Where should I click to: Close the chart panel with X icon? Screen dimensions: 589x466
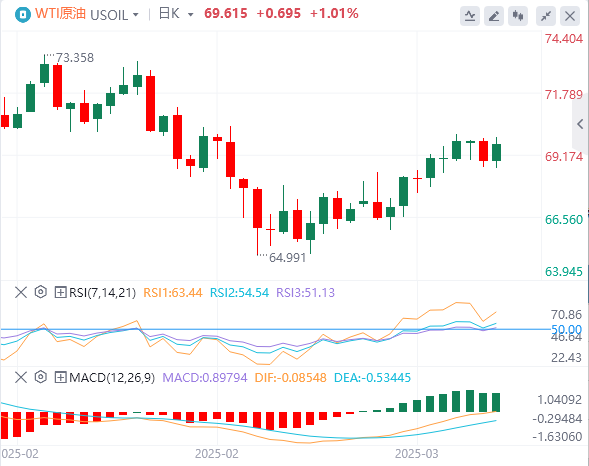(570, 16)
